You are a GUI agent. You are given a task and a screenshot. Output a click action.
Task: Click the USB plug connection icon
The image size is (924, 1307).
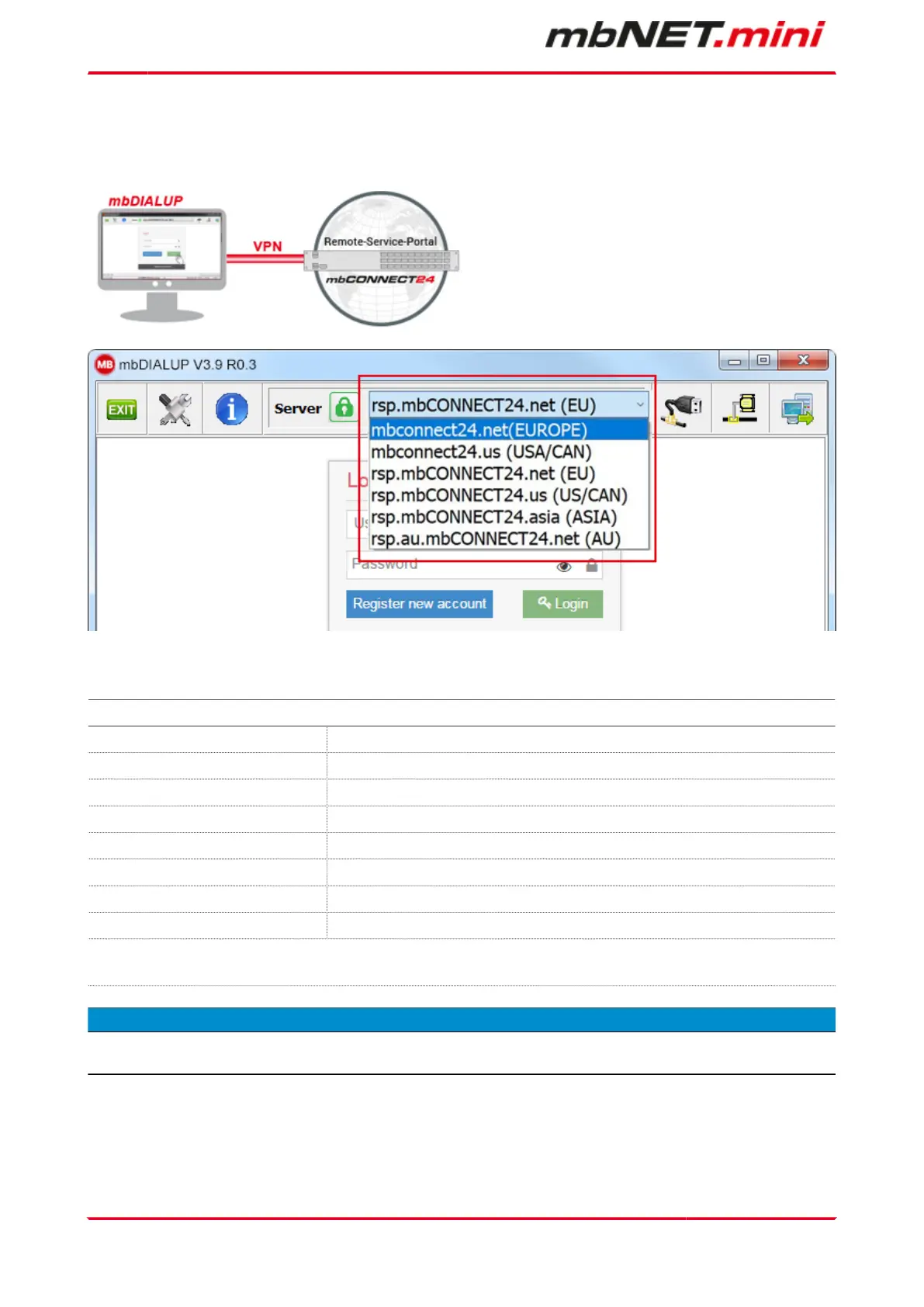[x=681, y=409]
